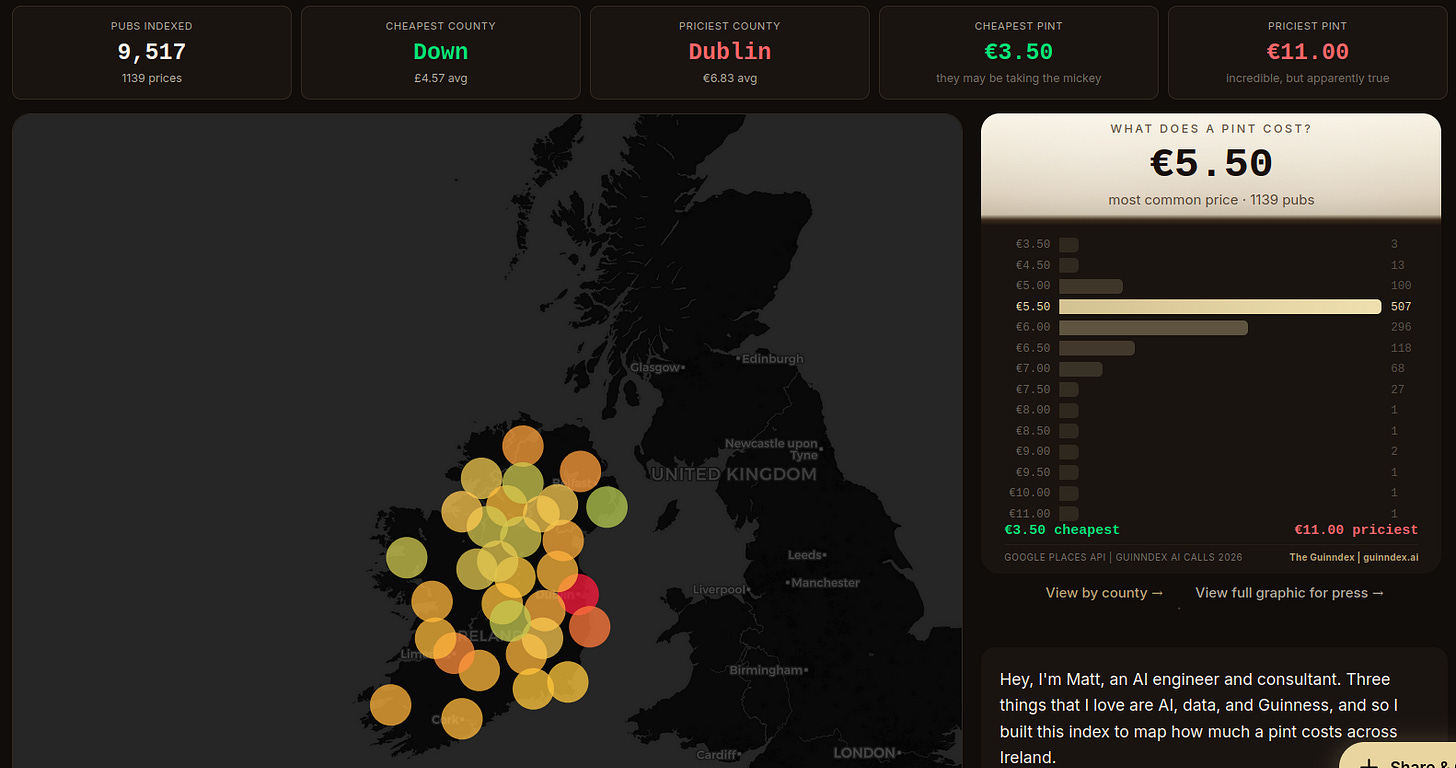Click the Birmingham label on the map
Screen dimensions: 1456x768
[766, 670]
